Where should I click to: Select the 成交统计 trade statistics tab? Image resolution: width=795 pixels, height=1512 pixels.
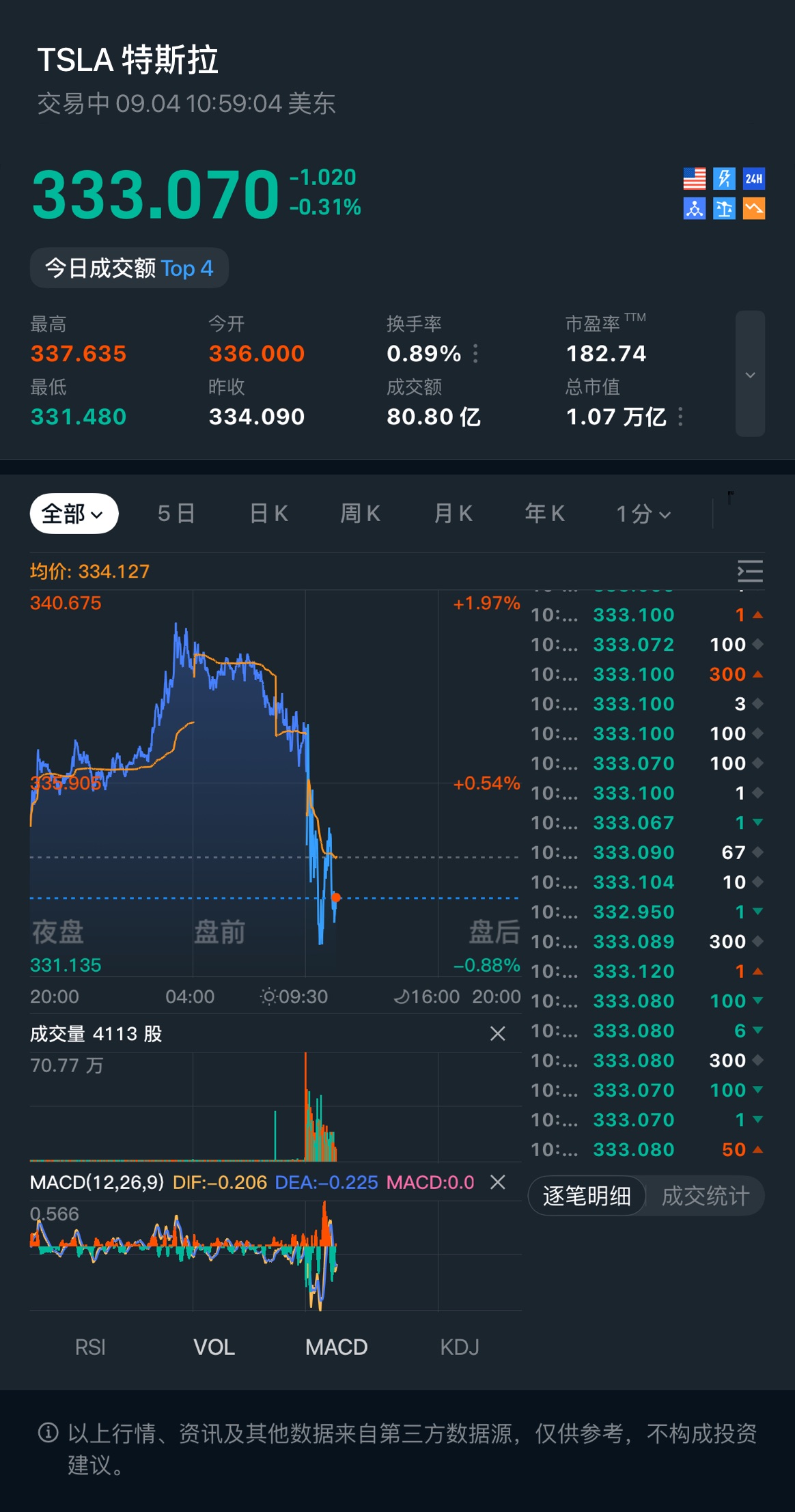(706, 1196)
